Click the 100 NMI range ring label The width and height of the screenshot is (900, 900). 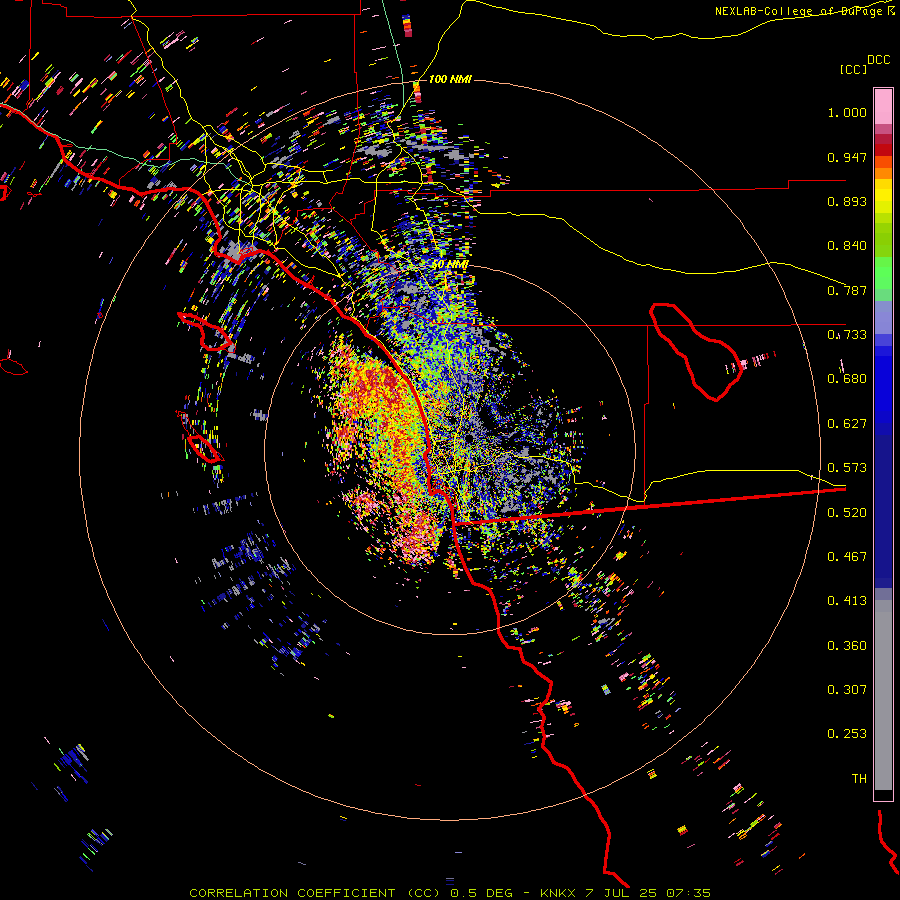click(x=450, y=79)
